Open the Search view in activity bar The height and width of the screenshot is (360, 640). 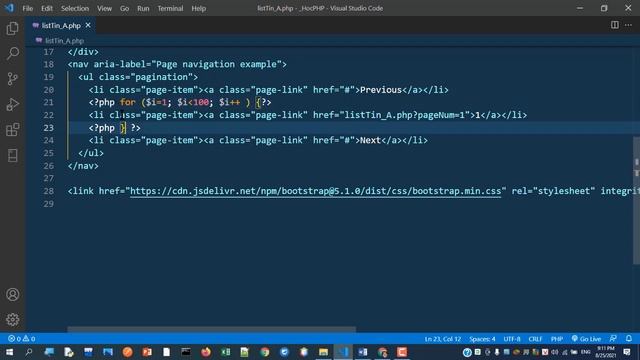click(x=13, y=53)
